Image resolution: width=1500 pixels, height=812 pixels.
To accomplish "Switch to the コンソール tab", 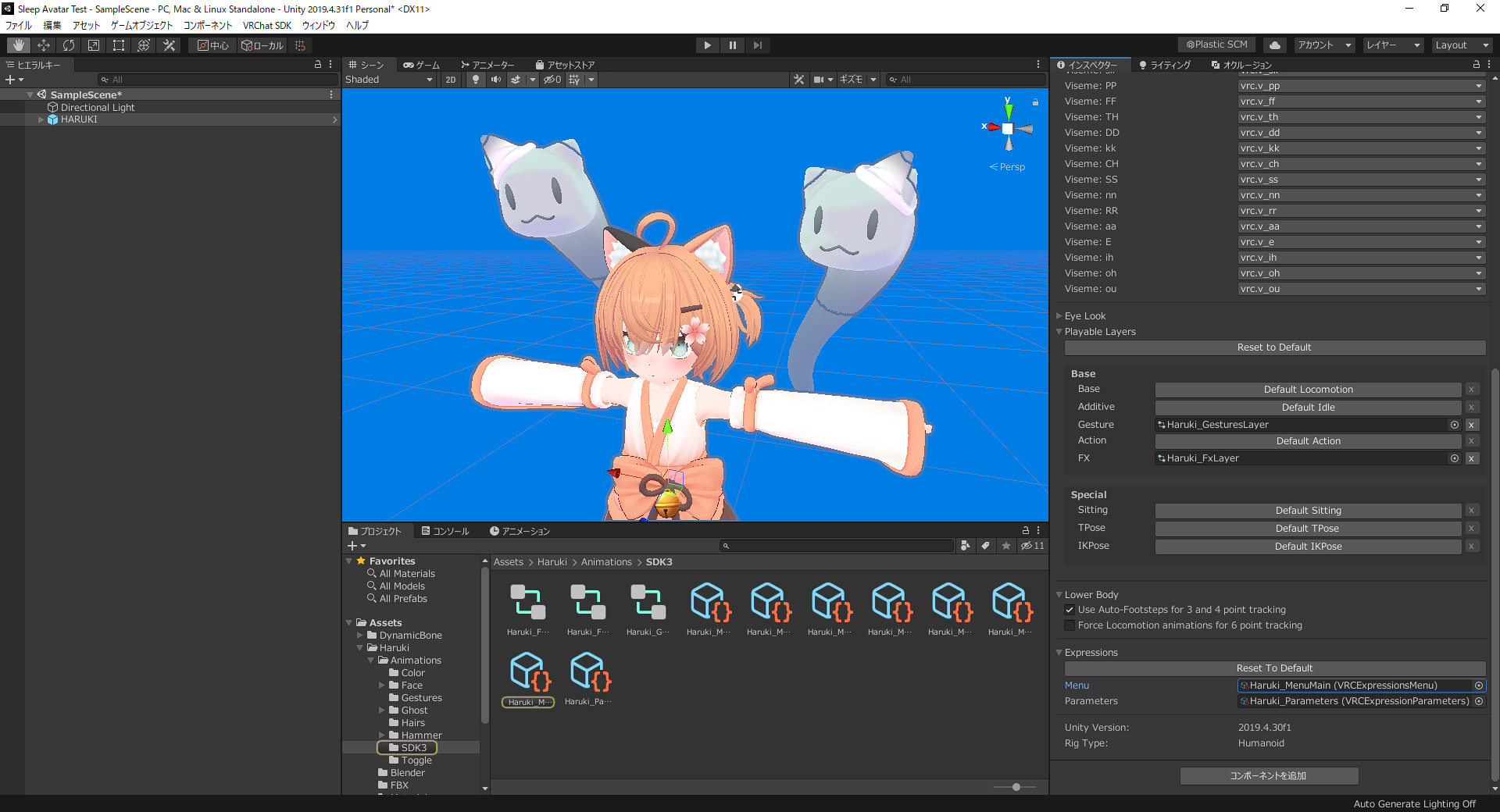I will click(x=446, y=531).
